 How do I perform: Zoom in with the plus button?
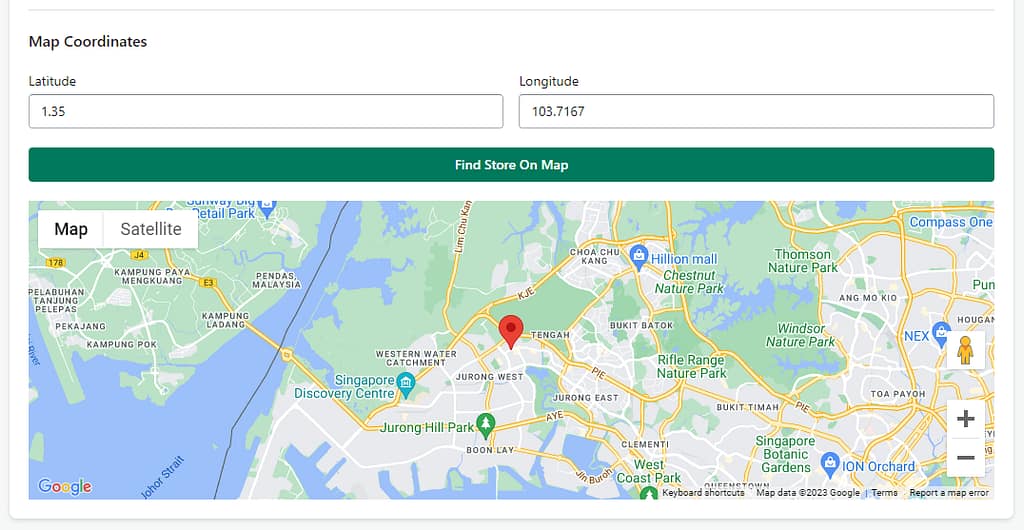965,419
